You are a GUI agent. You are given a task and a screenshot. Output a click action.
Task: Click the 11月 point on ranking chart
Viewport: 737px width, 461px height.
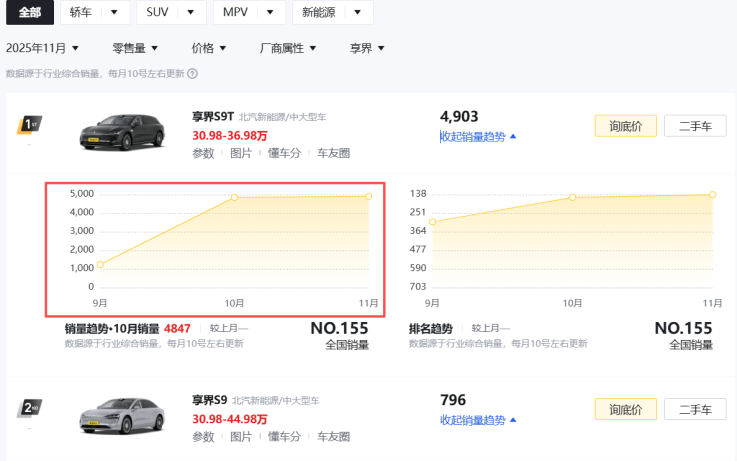(x=713, y=195)
